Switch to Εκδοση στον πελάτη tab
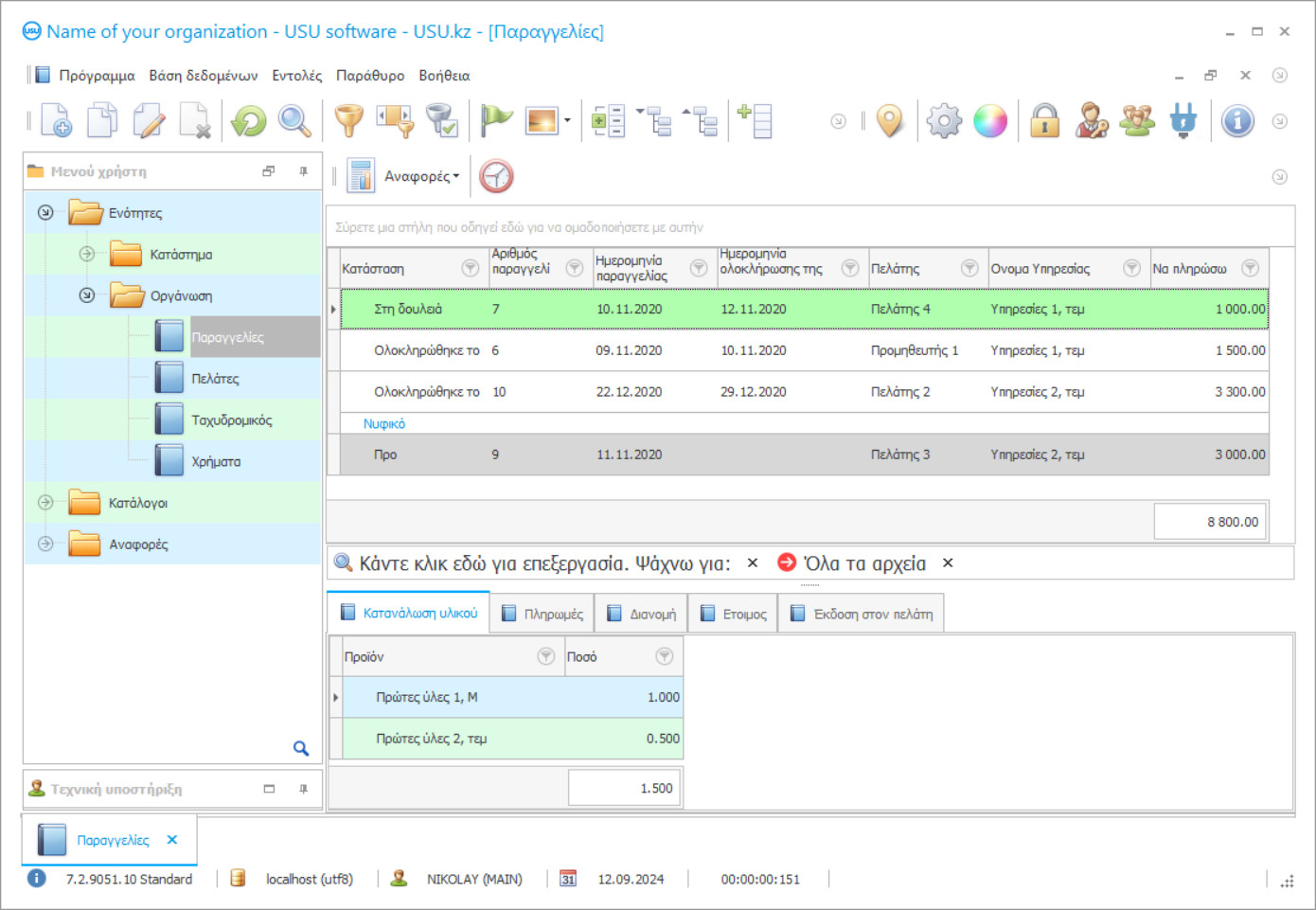 (862, 614)
